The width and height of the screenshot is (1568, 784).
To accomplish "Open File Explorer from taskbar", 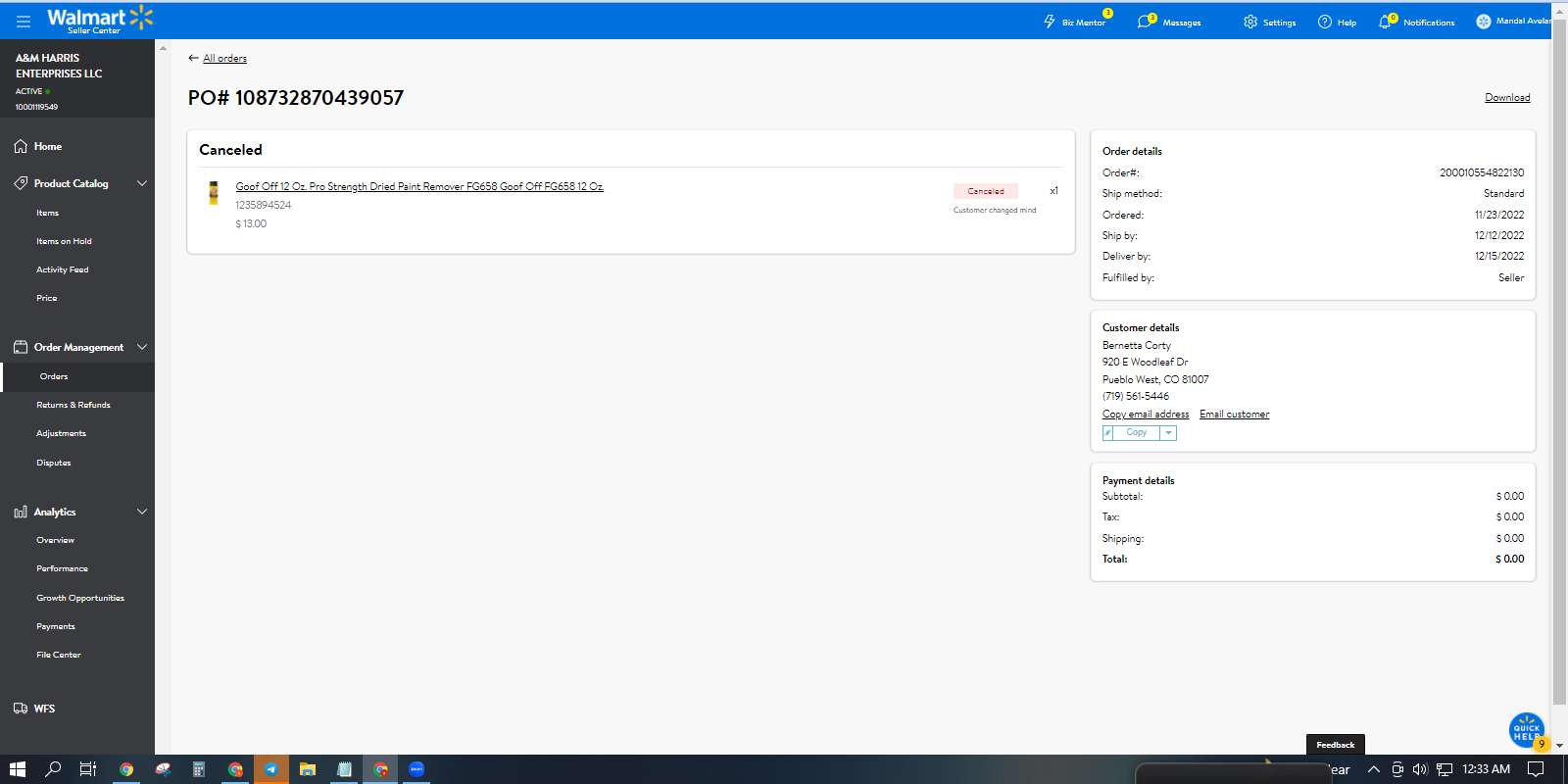I will (x=308, y=769).
